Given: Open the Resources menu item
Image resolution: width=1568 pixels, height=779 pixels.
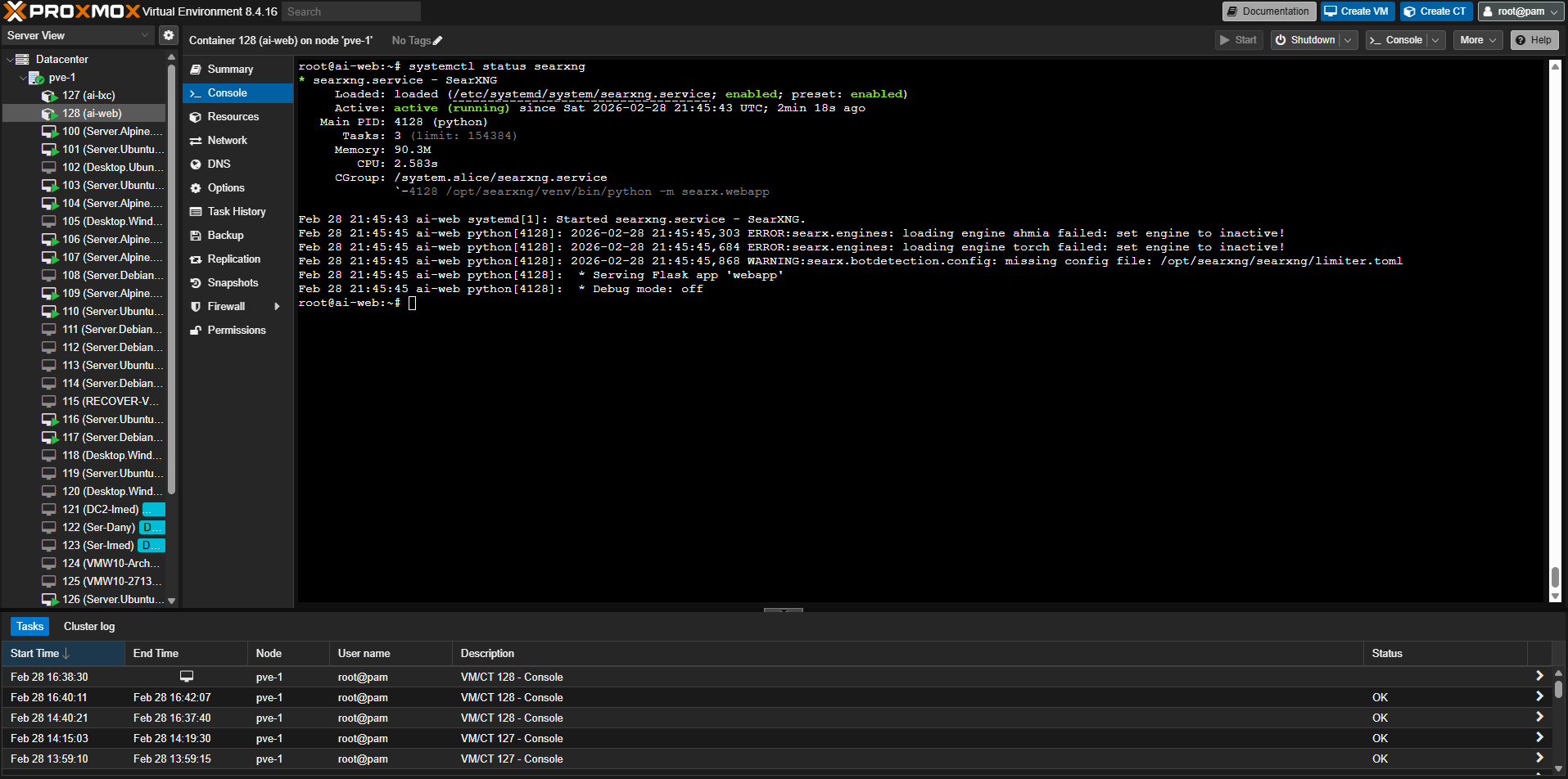Looking at the screenshot, I should click(x=233, y=117).
